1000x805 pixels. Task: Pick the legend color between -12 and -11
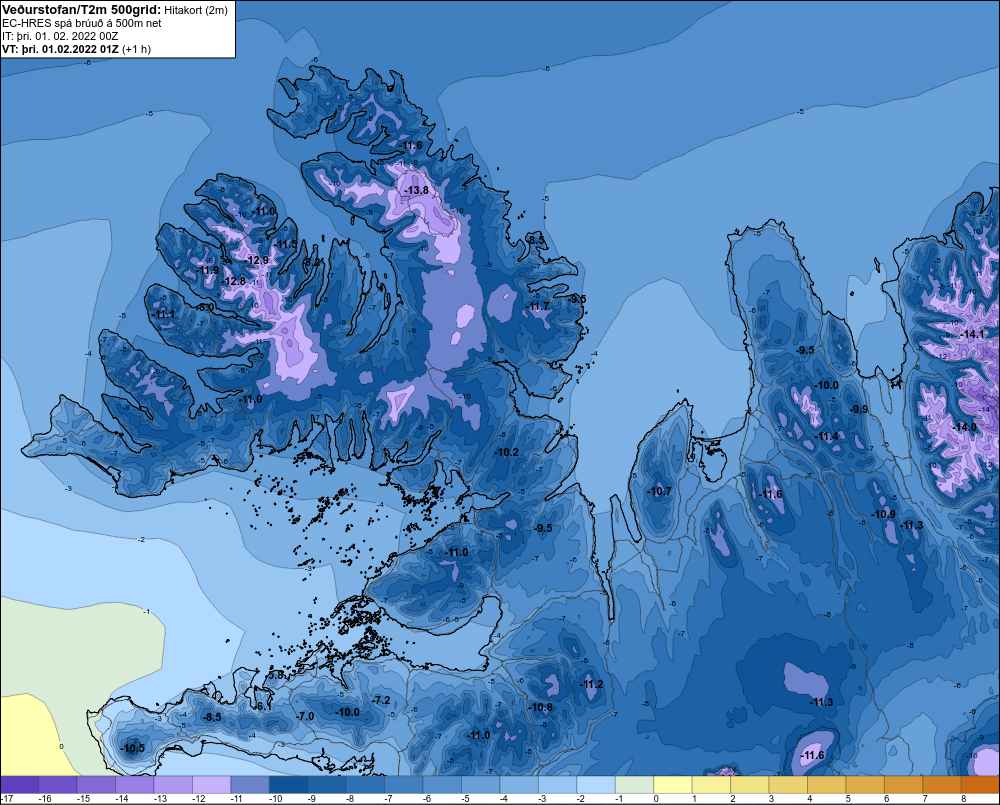coord(212,785)
